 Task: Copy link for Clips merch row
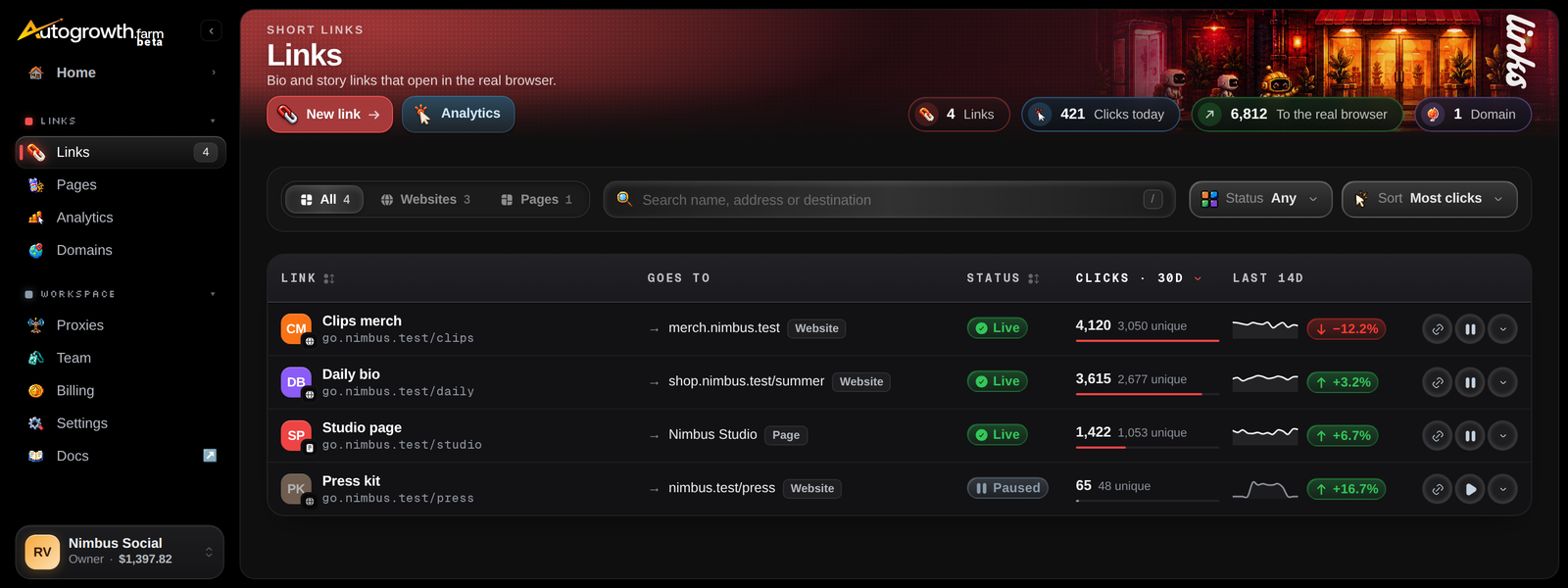[x=1437, y=329]
